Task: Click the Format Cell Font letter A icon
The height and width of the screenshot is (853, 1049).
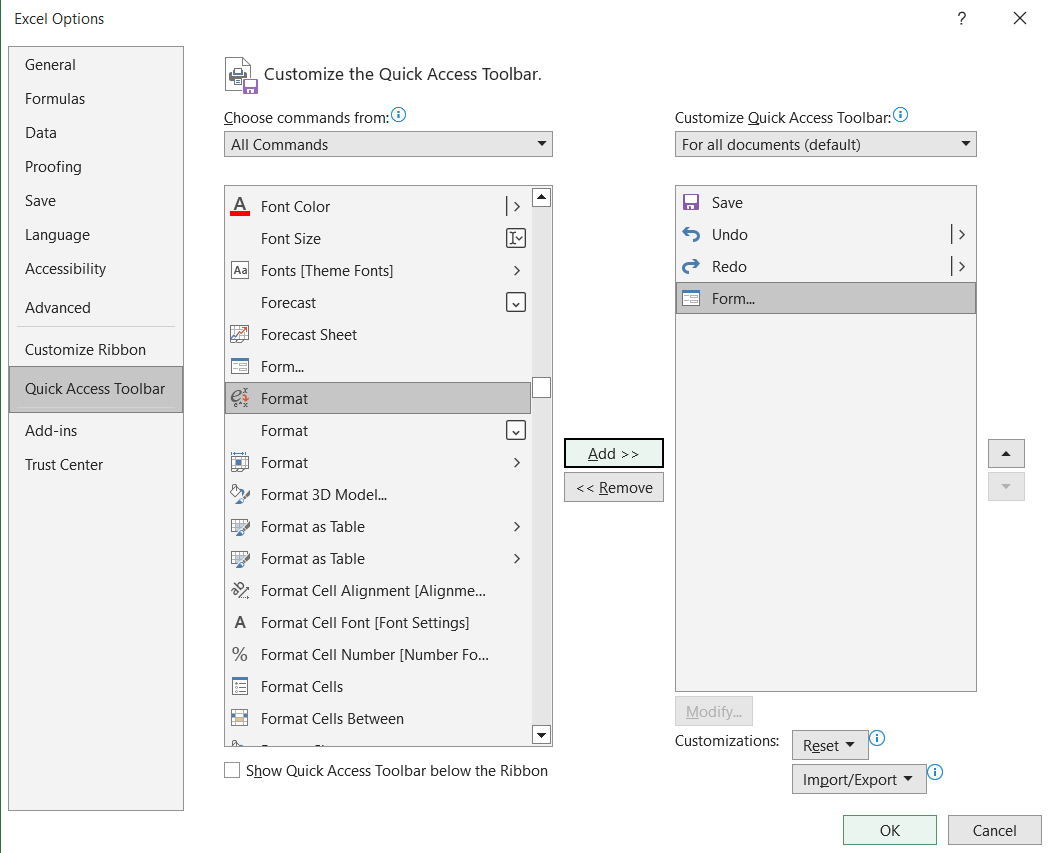Action: tap(240, 623)
